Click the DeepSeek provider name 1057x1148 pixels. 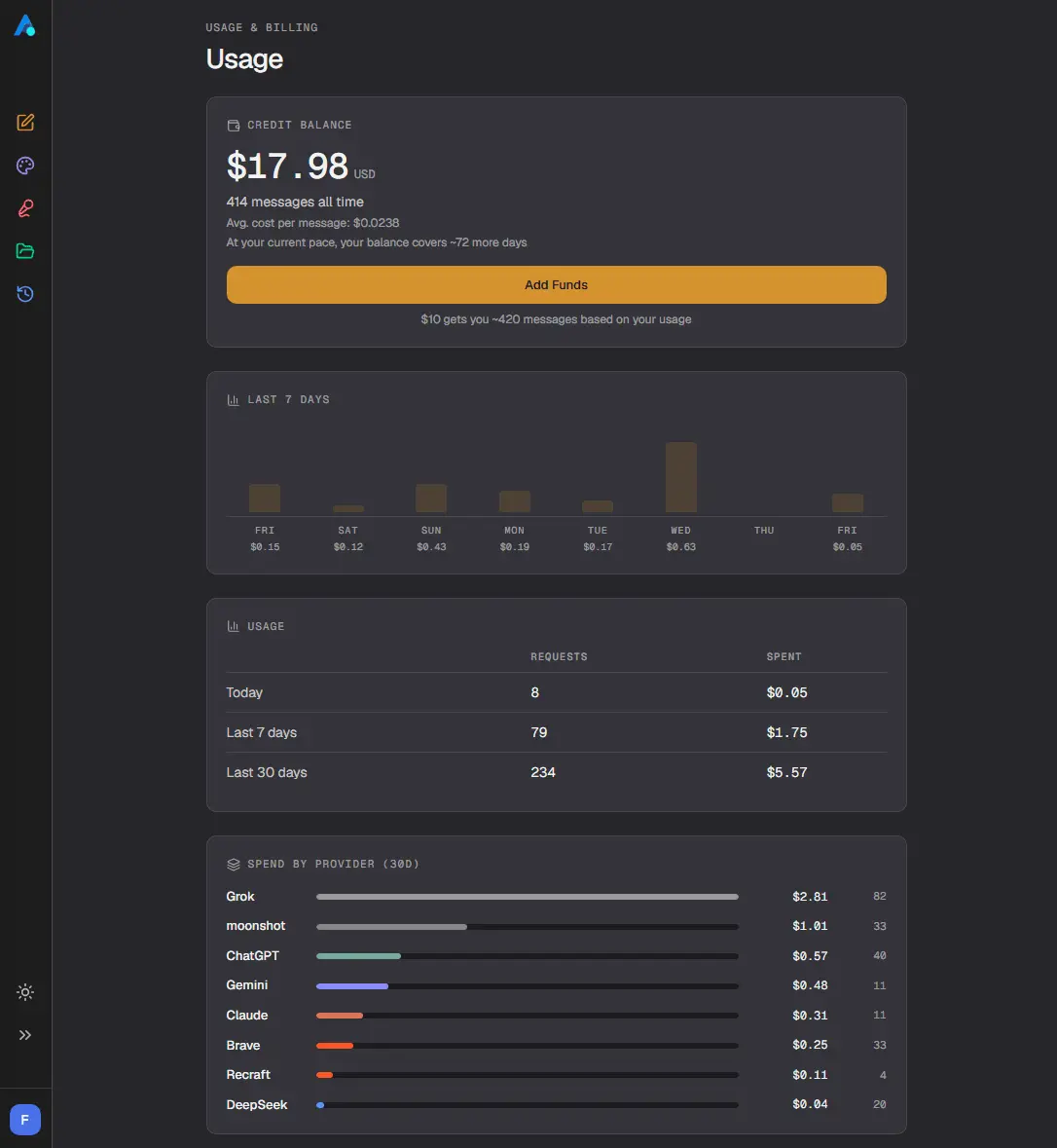(257, 1104)
